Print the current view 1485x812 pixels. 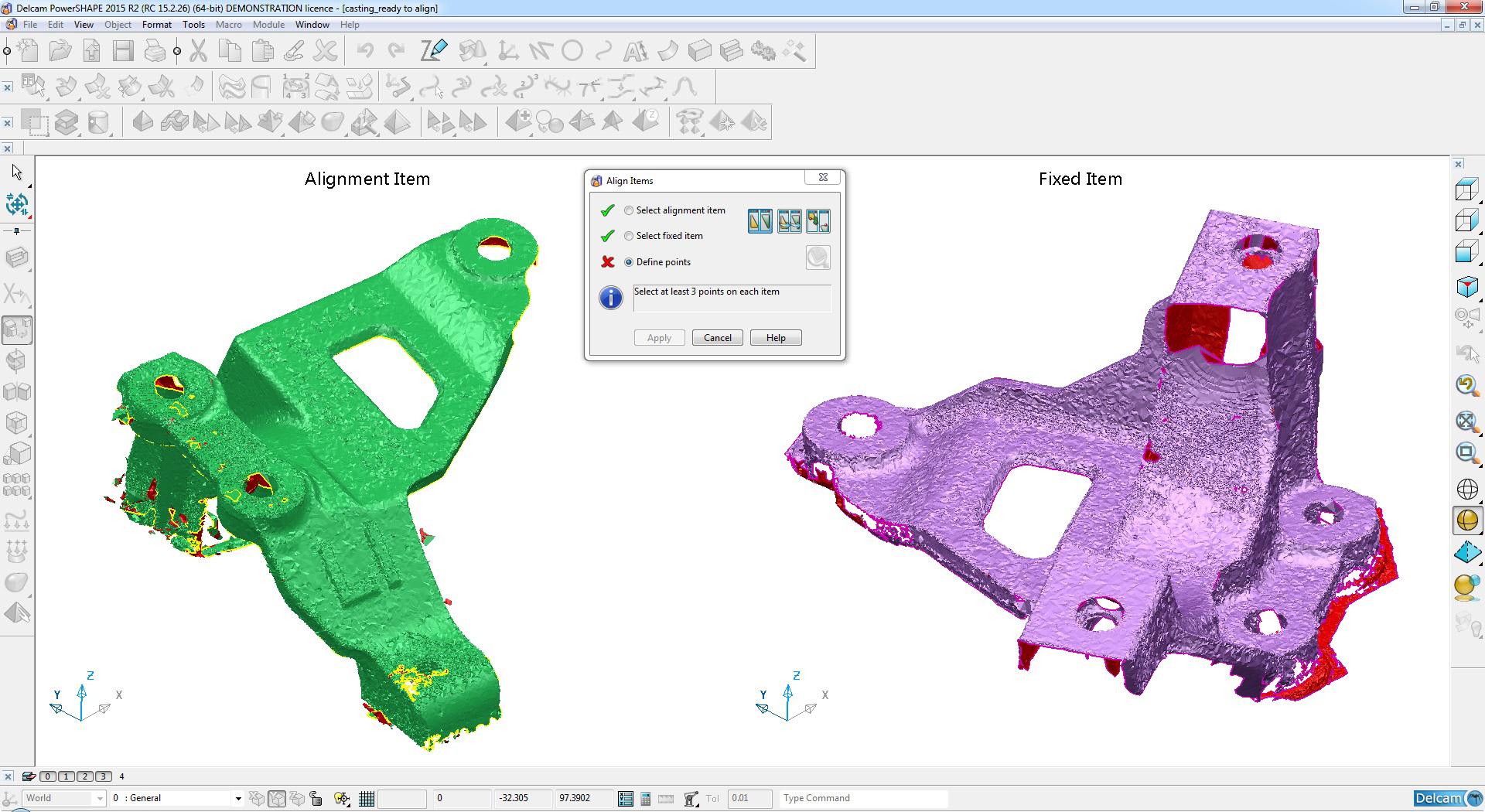[155, 52]
